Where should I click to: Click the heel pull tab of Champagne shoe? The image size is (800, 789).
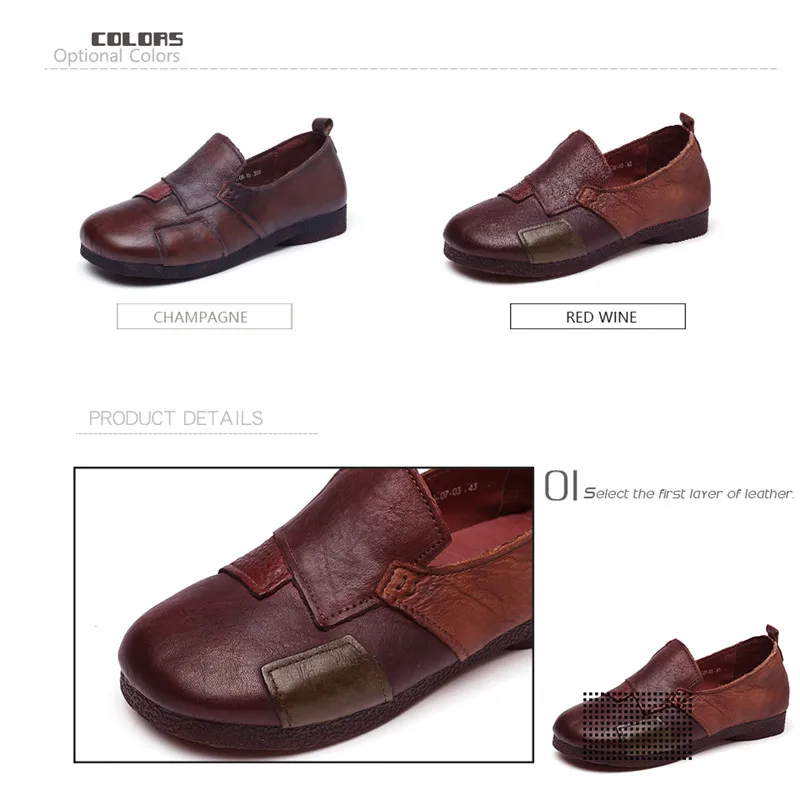(322, 128)
